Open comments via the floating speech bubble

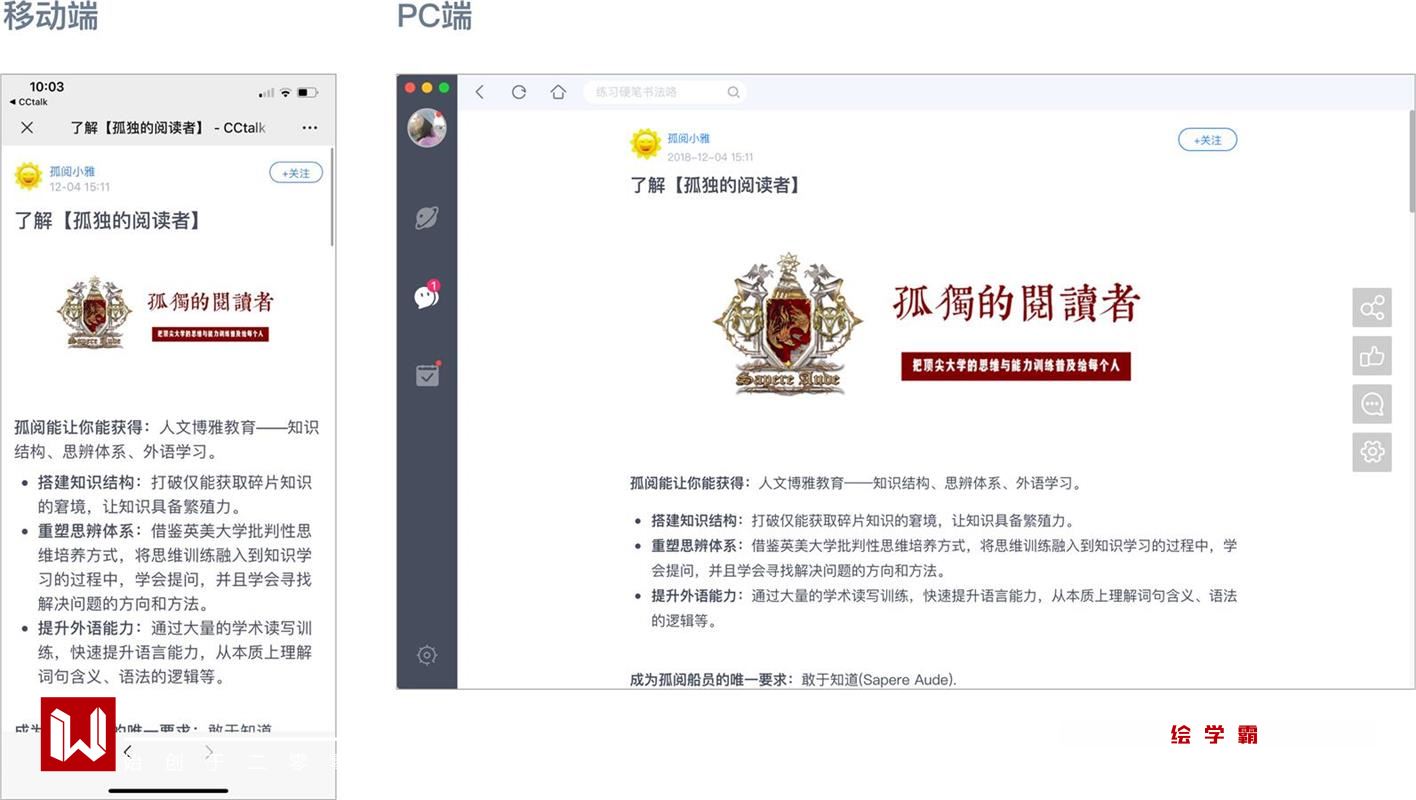pyautogui.click(x=1372, y=404)
